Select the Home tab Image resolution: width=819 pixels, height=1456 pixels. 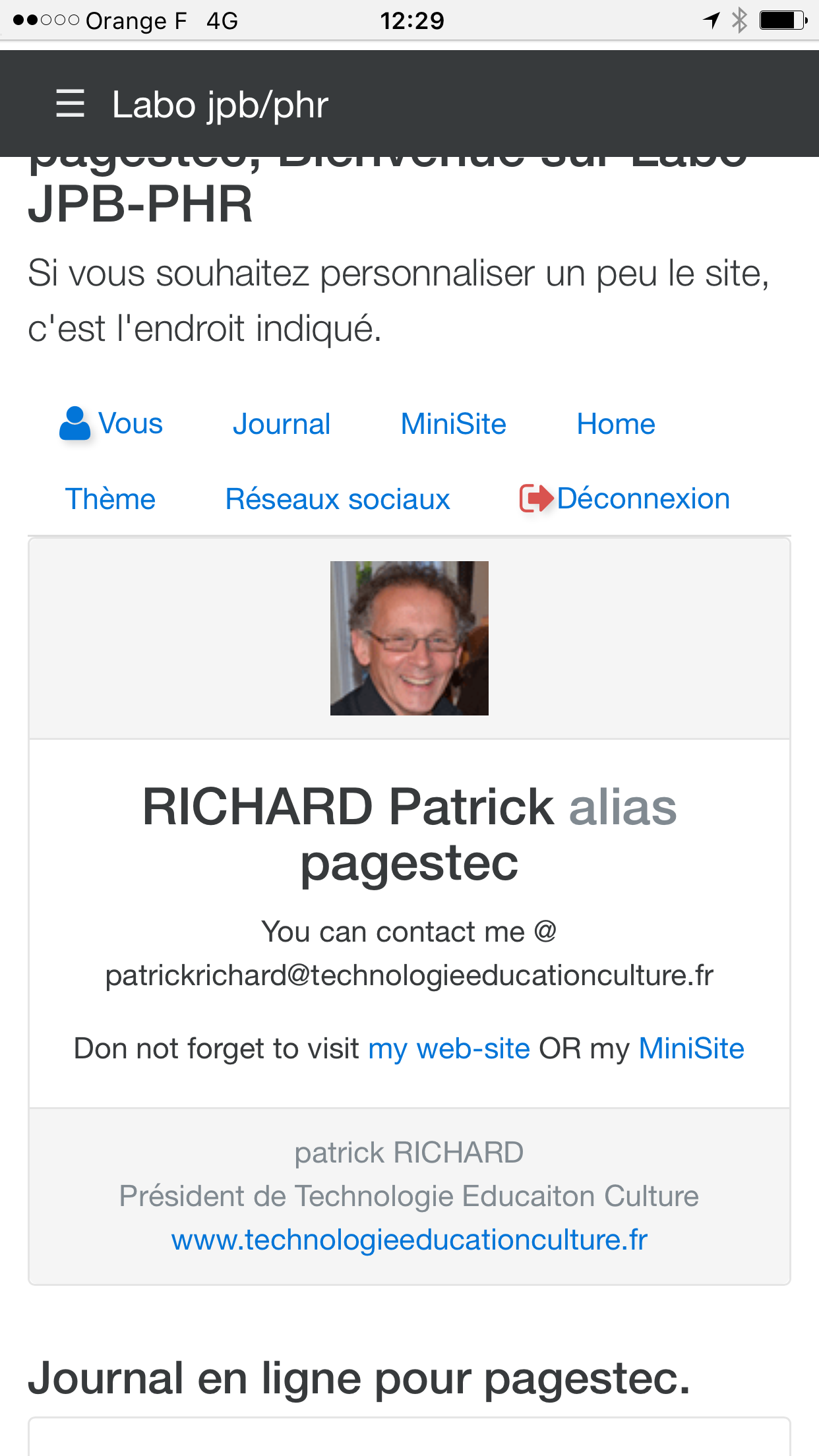click(x=616, y=424)
